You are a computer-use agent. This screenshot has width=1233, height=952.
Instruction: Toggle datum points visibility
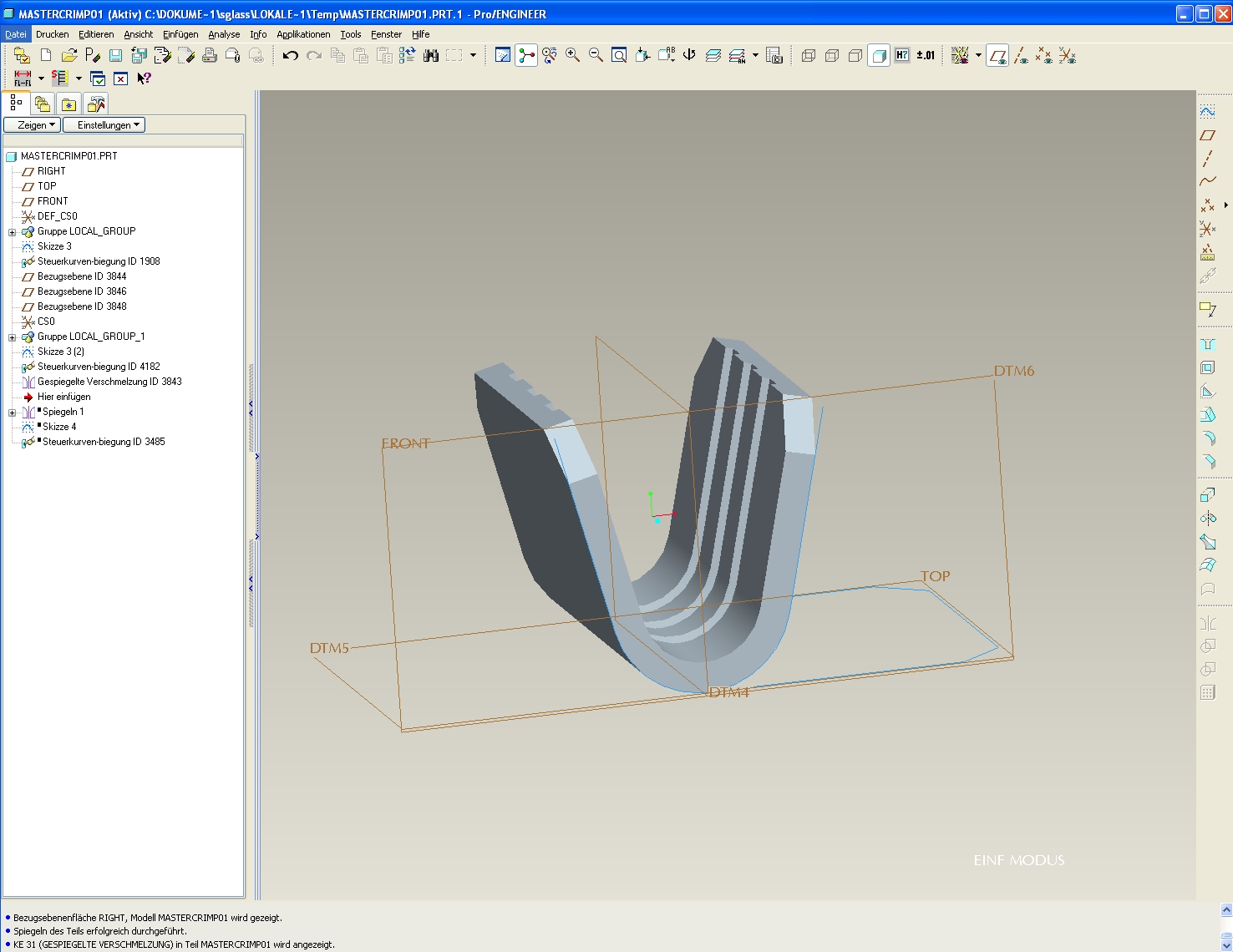1044,55
